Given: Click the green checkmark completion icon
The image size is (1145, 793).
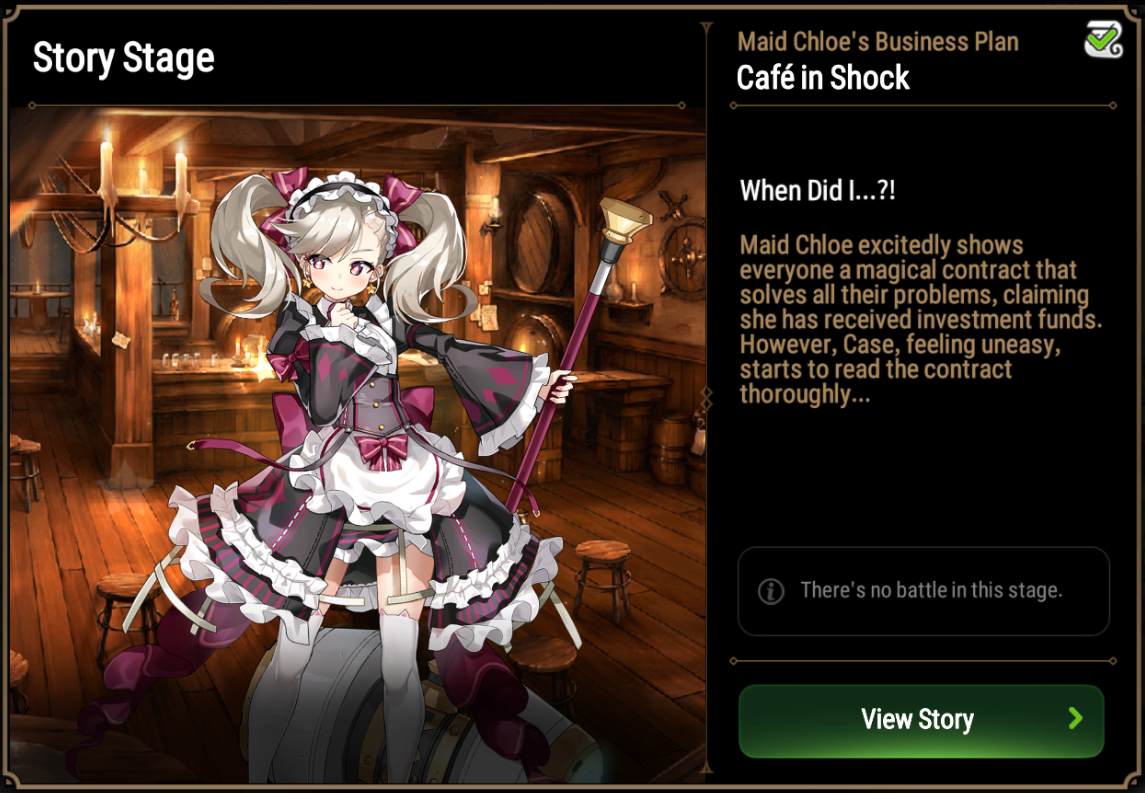Looking at the screenshot, I should [x=1103, y=39].
